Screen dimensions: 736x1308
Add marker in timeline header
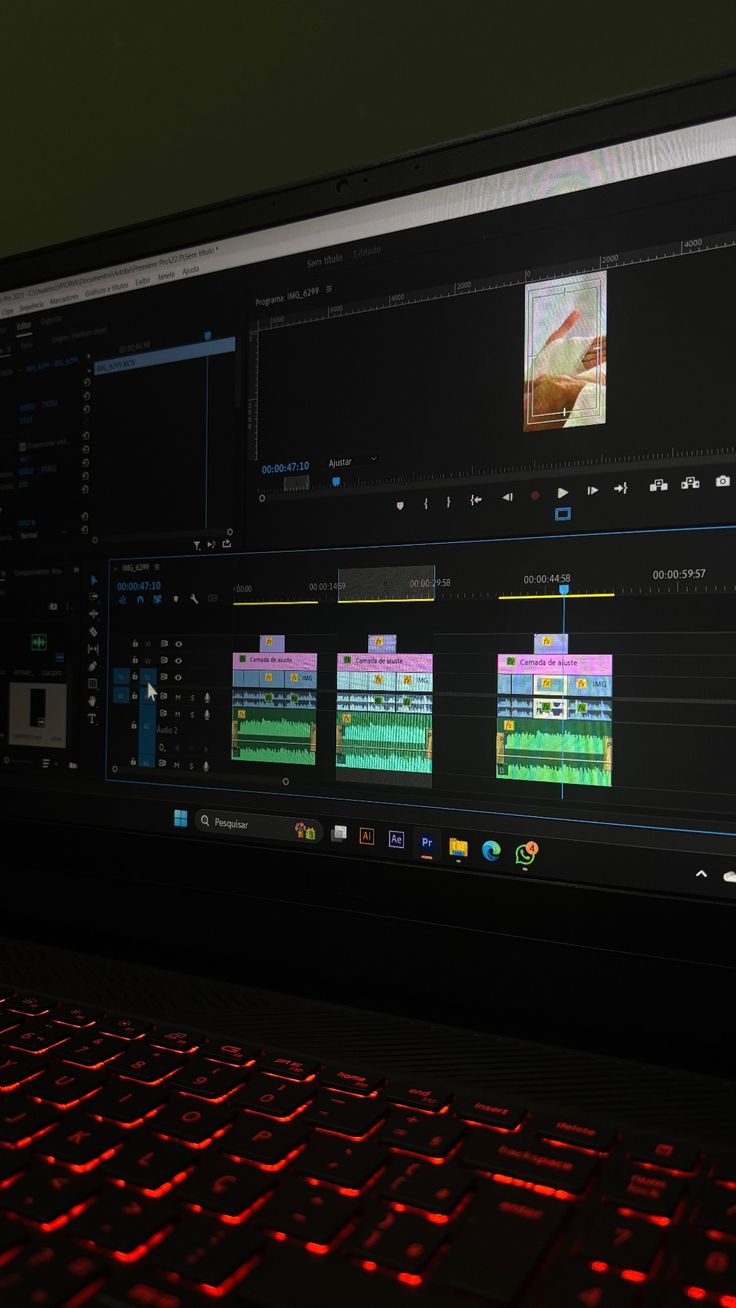[175, 599]
